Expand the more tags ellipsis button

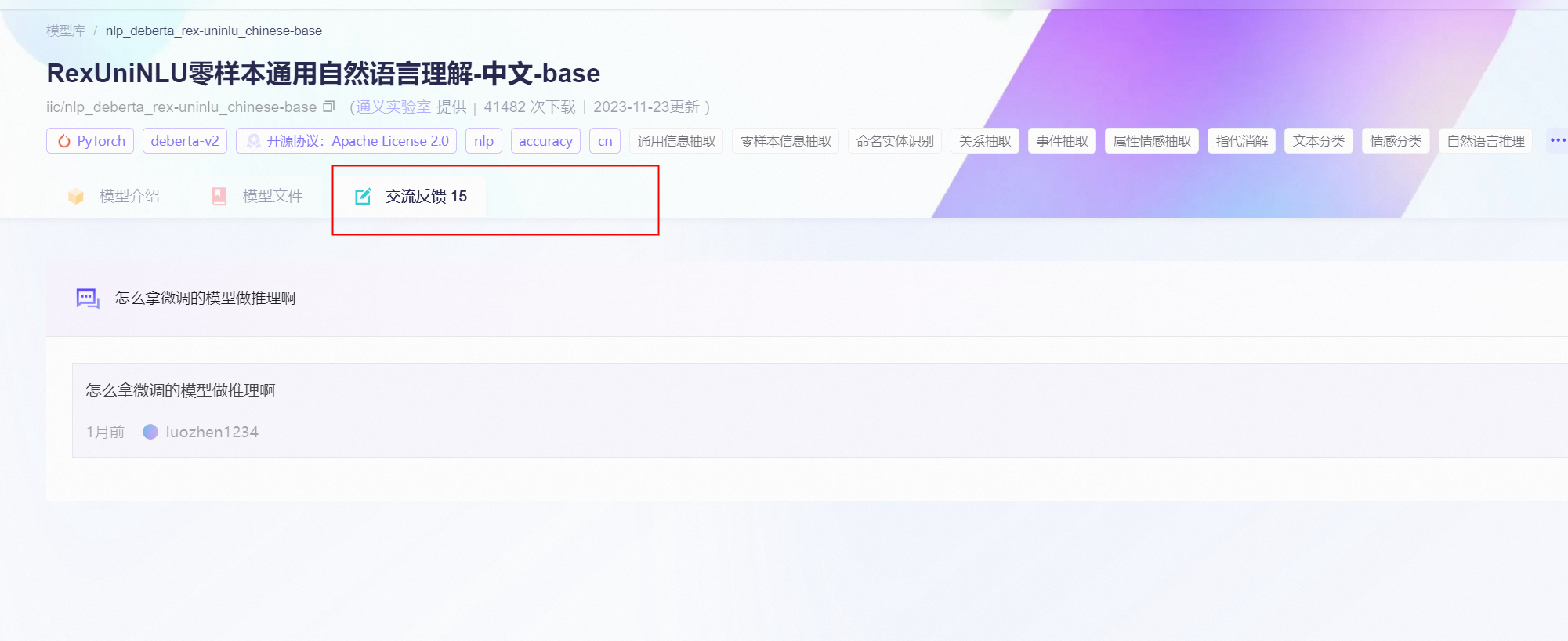[1558, 141]
